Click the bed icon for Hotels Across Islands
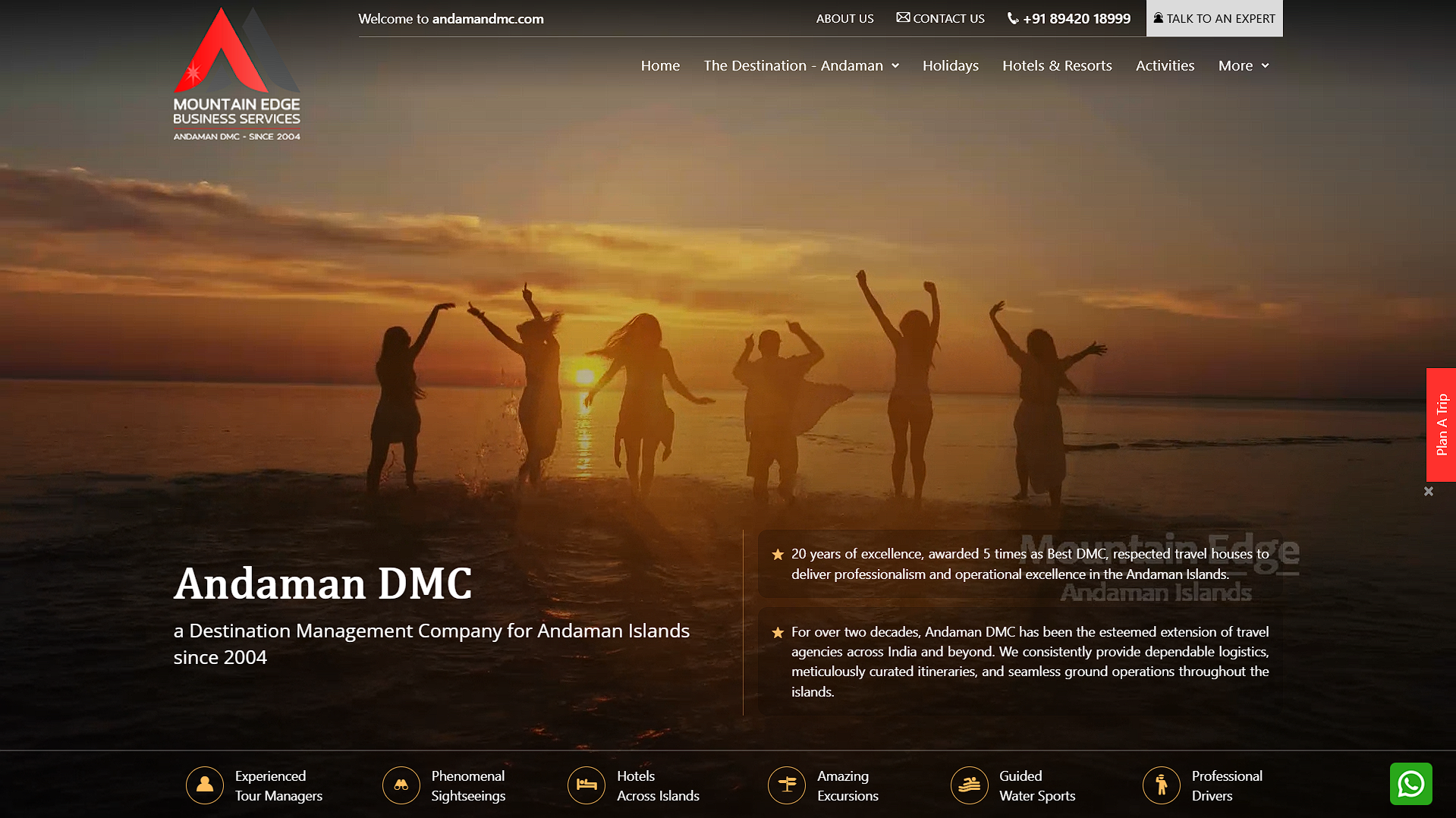Viewport: 1456px width, 818px height. (586, 785)
